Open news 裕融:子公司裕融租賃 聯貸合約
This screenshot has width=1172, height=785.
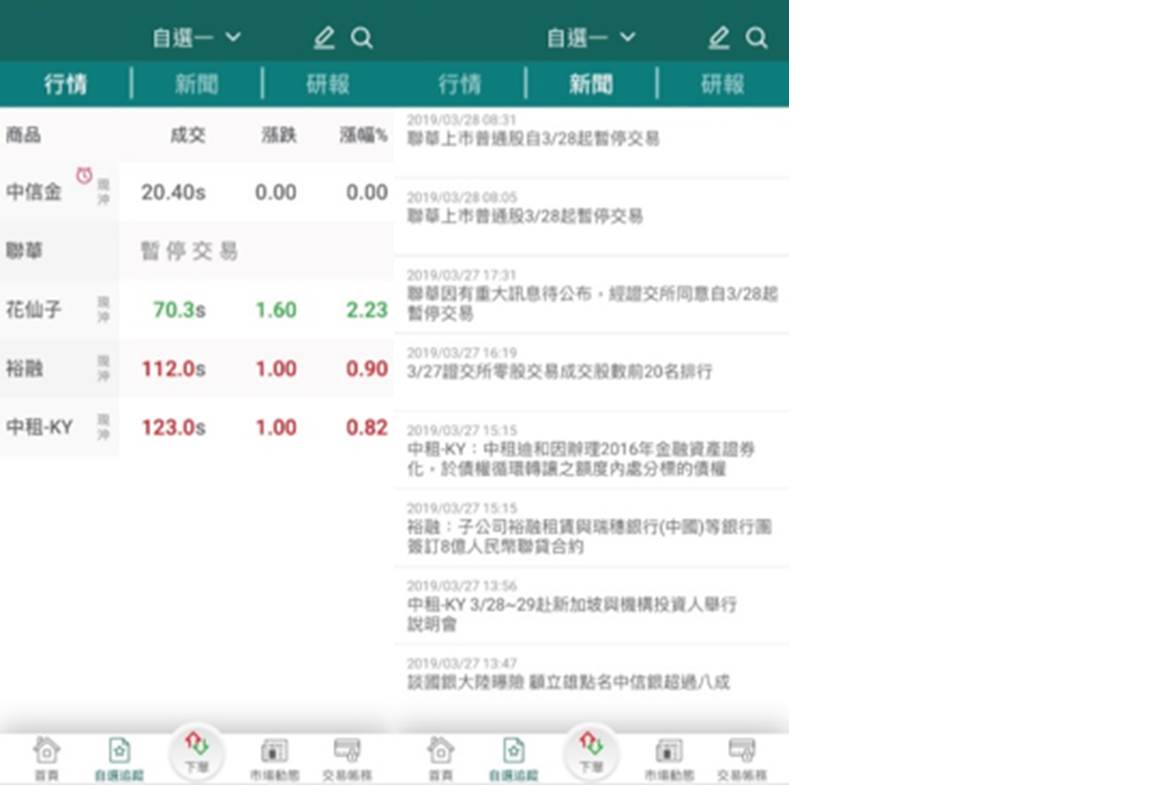[x=591, y=528]
